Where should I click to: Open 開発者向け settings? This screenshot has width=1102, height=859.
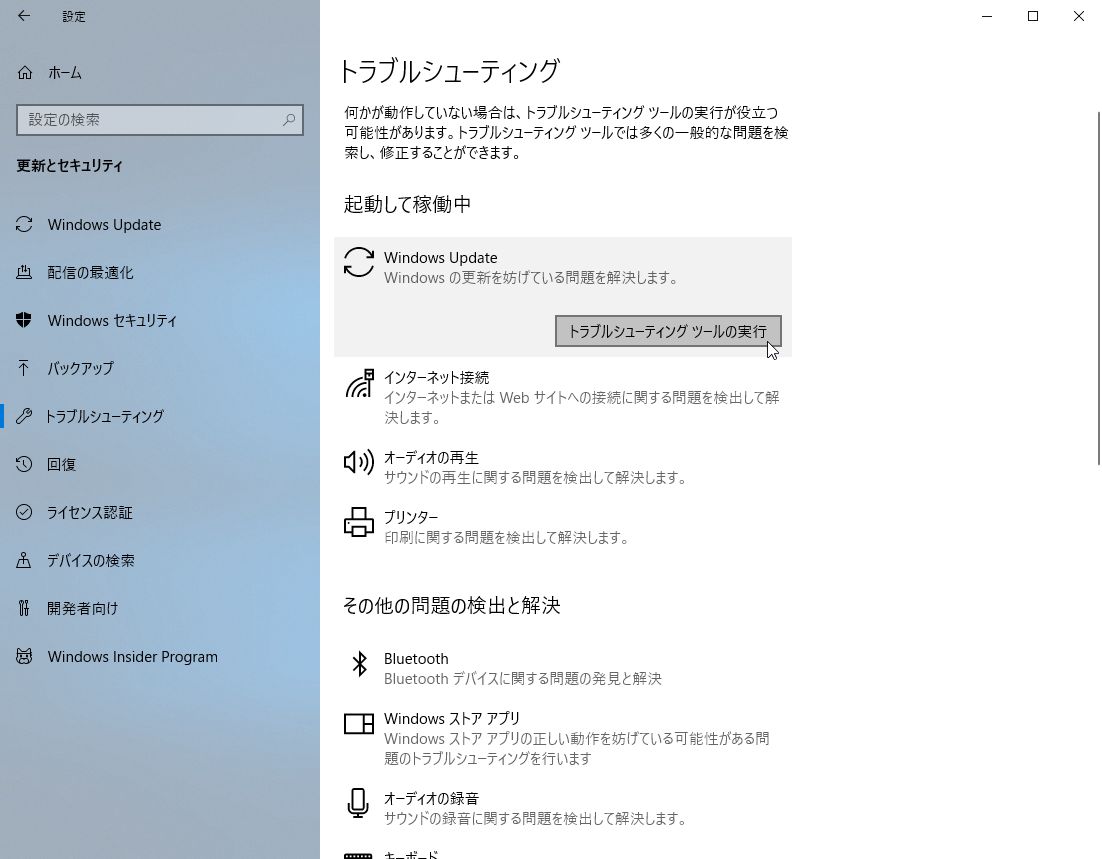coord(160,608)
